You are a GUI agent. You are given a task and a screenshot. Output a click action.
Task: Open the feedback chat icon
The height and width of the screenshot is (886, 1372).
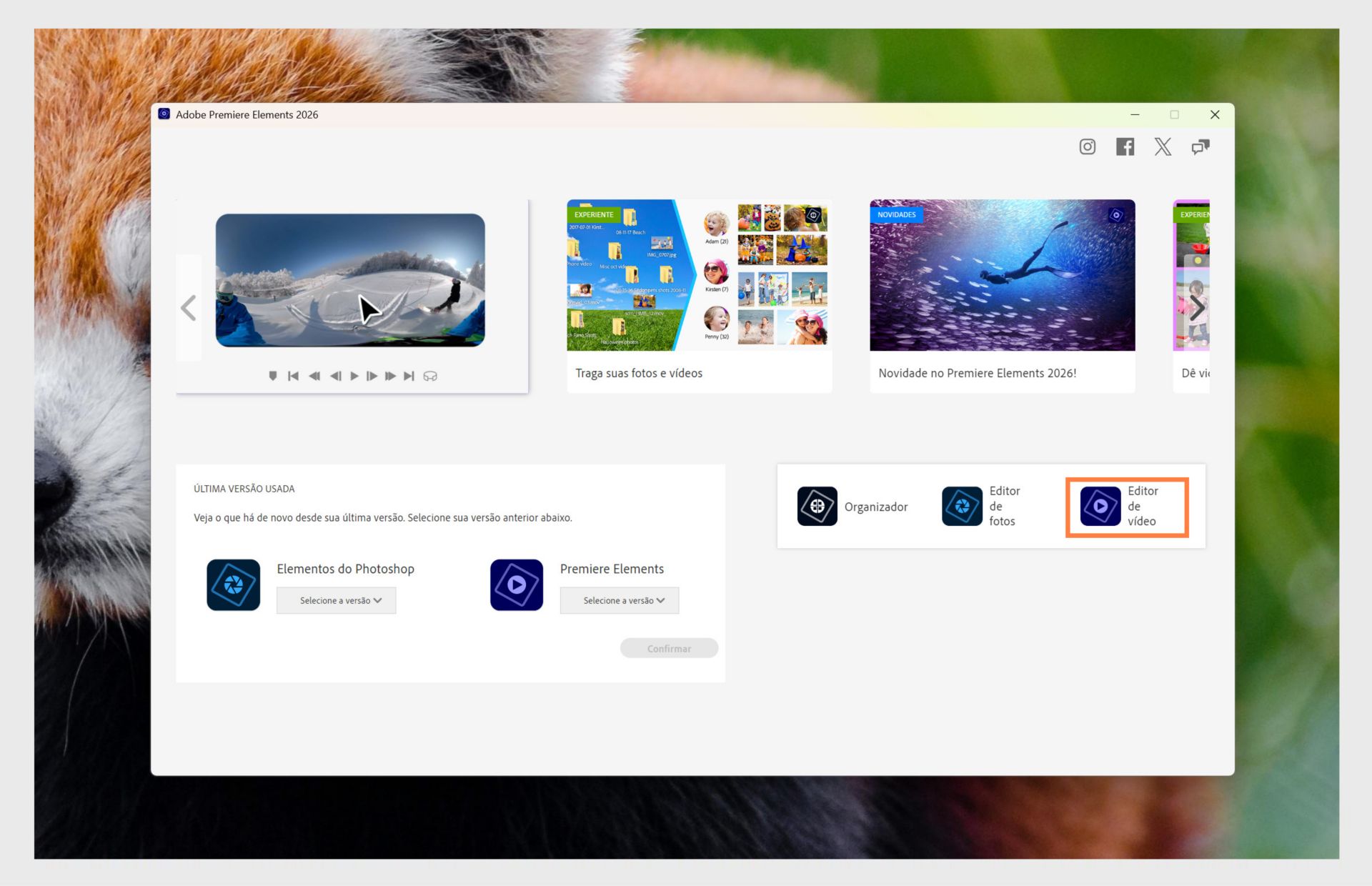[1200, 146]
